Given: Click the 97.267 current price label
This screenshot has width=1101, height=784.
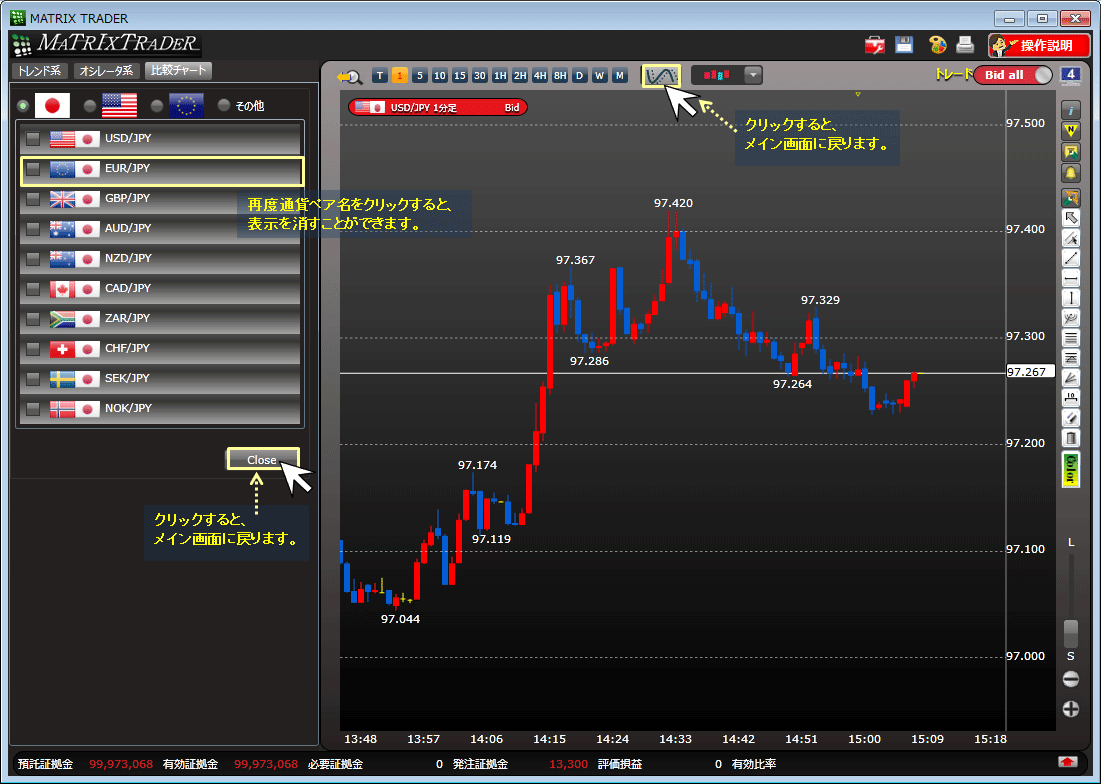Looking at the screenshot, I should point(1030,372).
